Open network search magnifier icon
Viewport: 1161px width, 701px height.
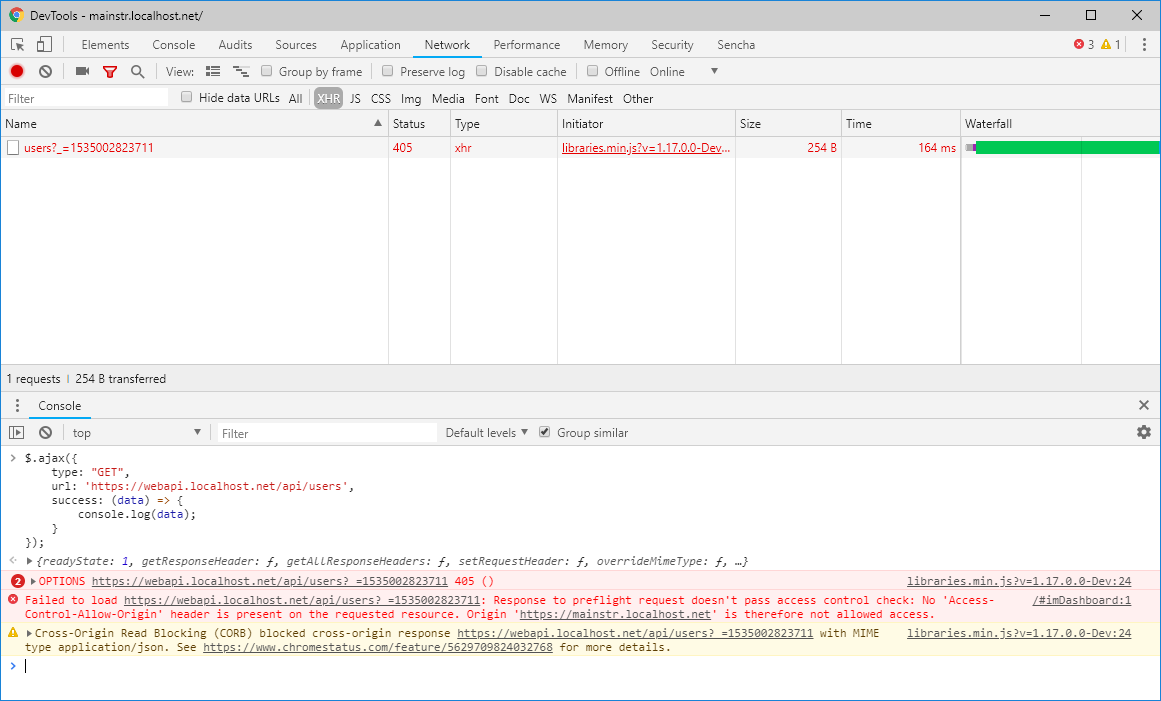(x=137, y=71)
